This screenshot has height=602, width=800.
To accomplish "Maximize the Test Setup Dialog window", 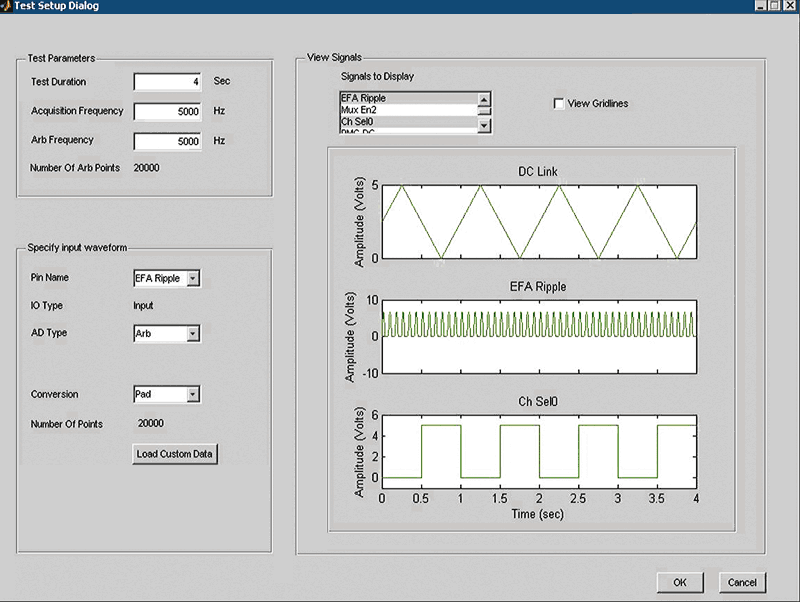I will [776, 6].
